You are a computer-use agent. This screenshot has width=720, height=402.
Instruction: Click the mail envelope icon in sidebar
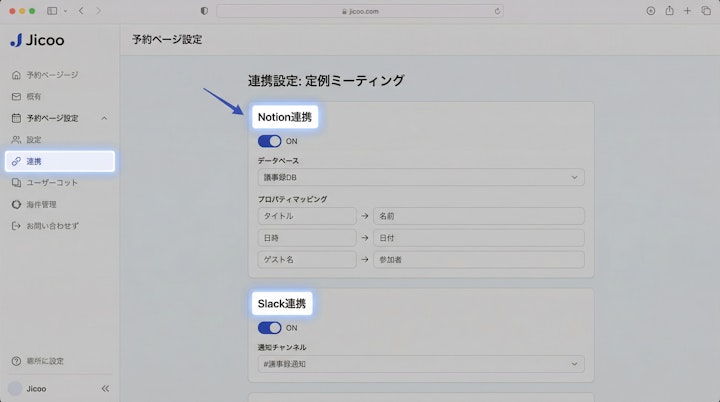pos(17,96)
